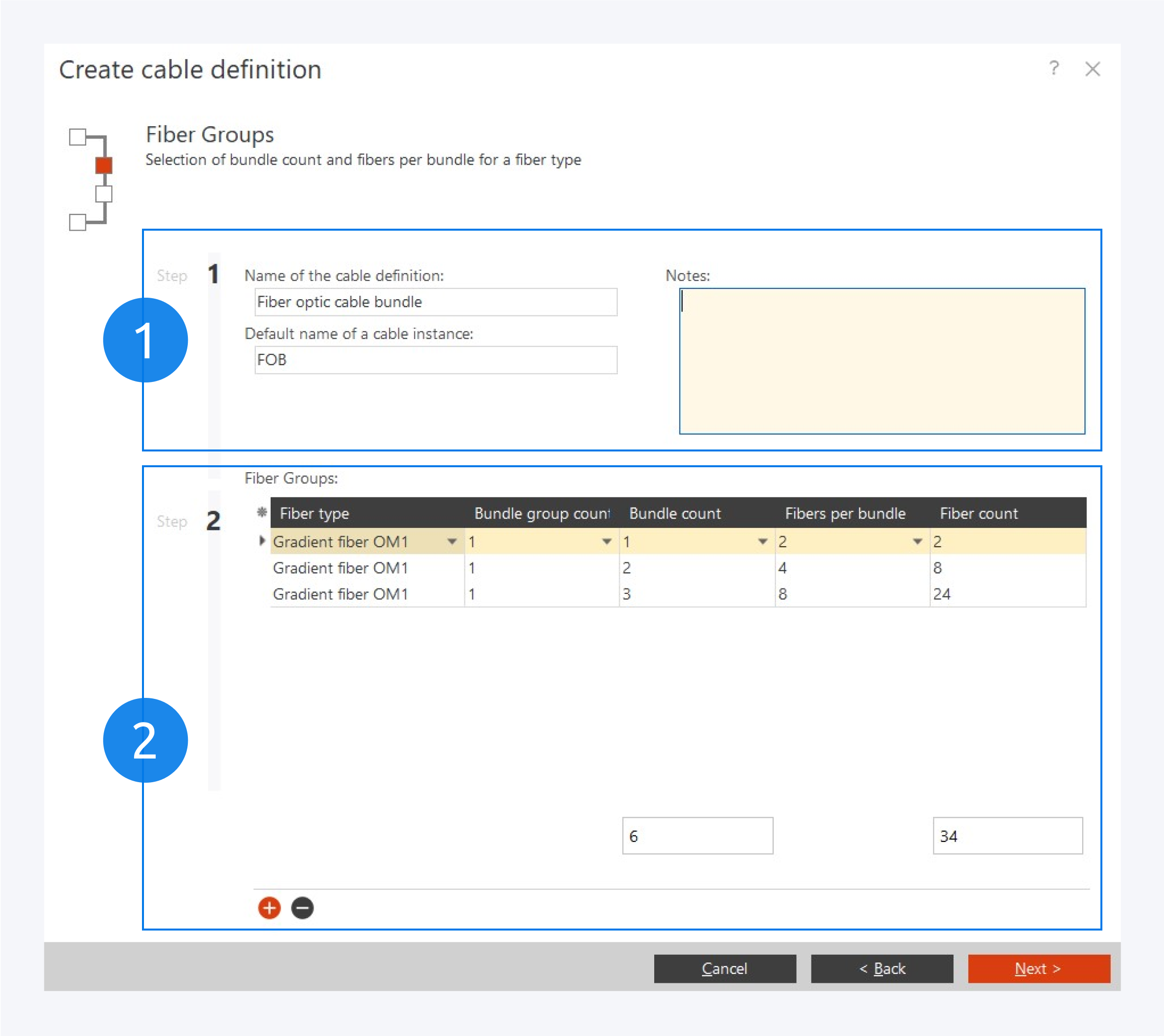Viewport: 1164px width, 1036px height.
Task: Click the black minus remove-row icon
Action: pos(302,908)
